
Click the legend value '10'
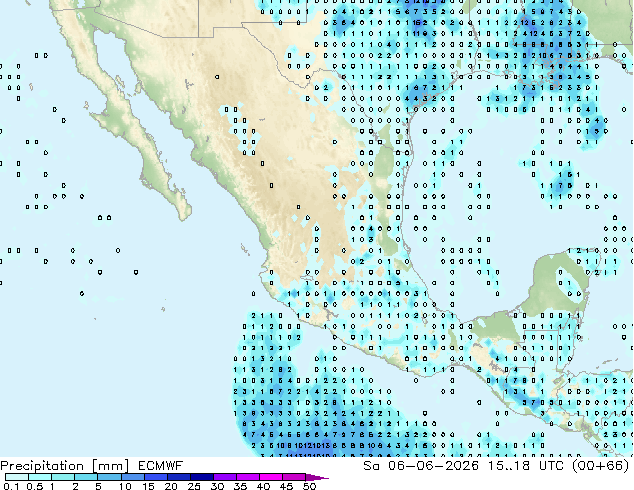pos(125,486)
